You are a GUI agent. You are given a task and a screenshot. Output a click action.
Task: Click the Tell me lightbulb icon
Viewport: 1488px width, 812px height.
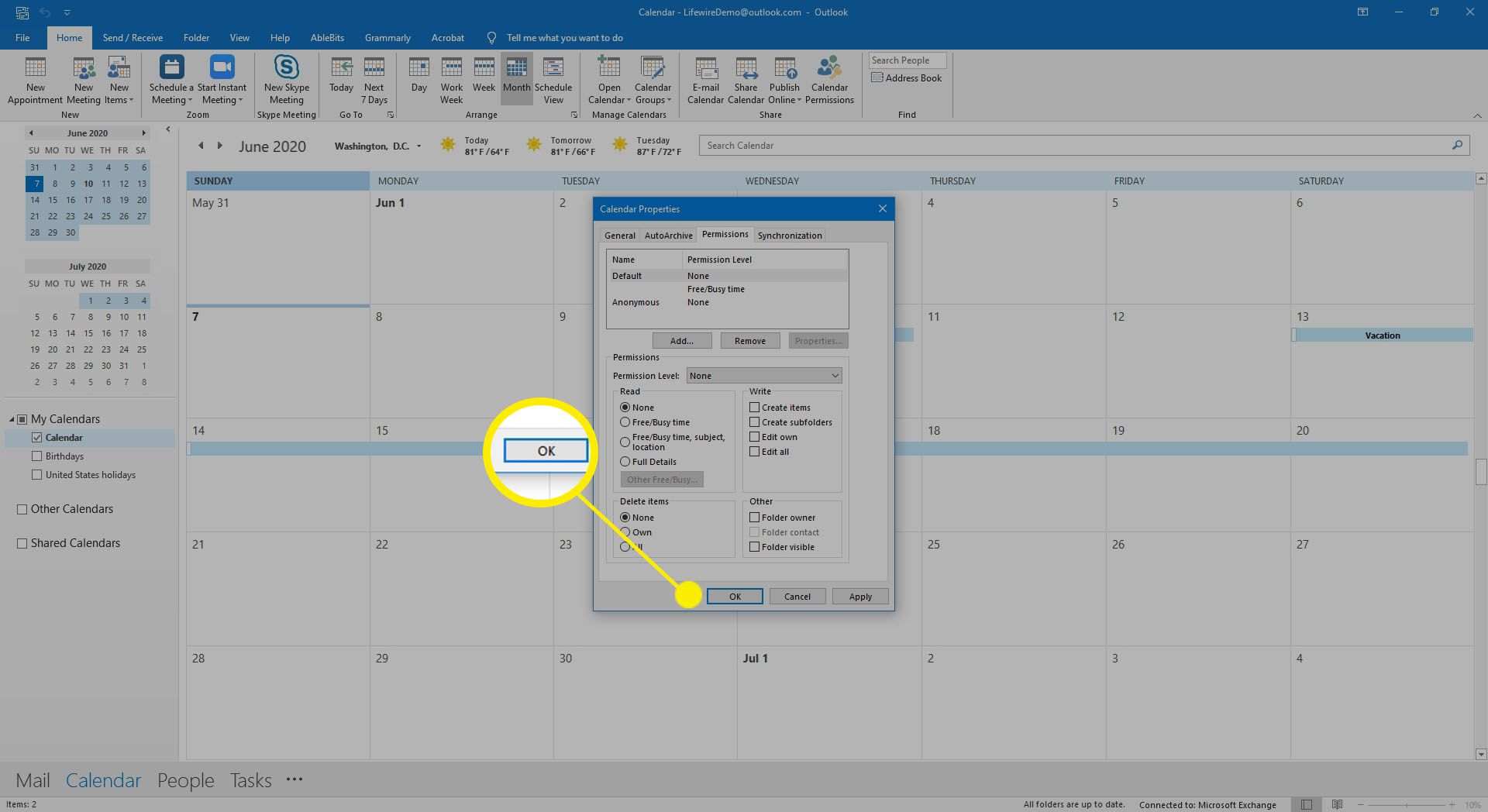click(491, 37)
